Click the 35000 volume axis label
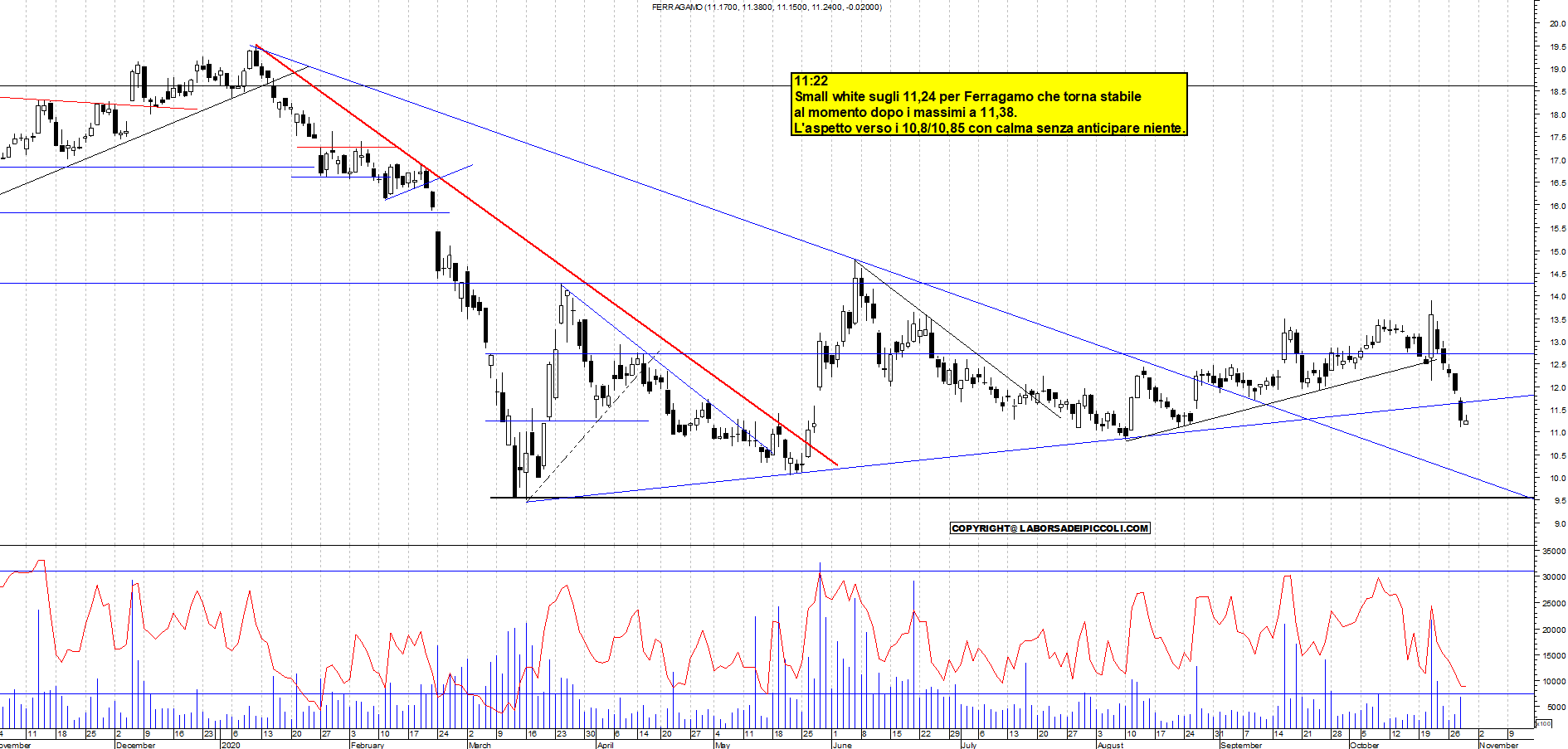Screen dimensions: 1568x749 [1555, 552]
